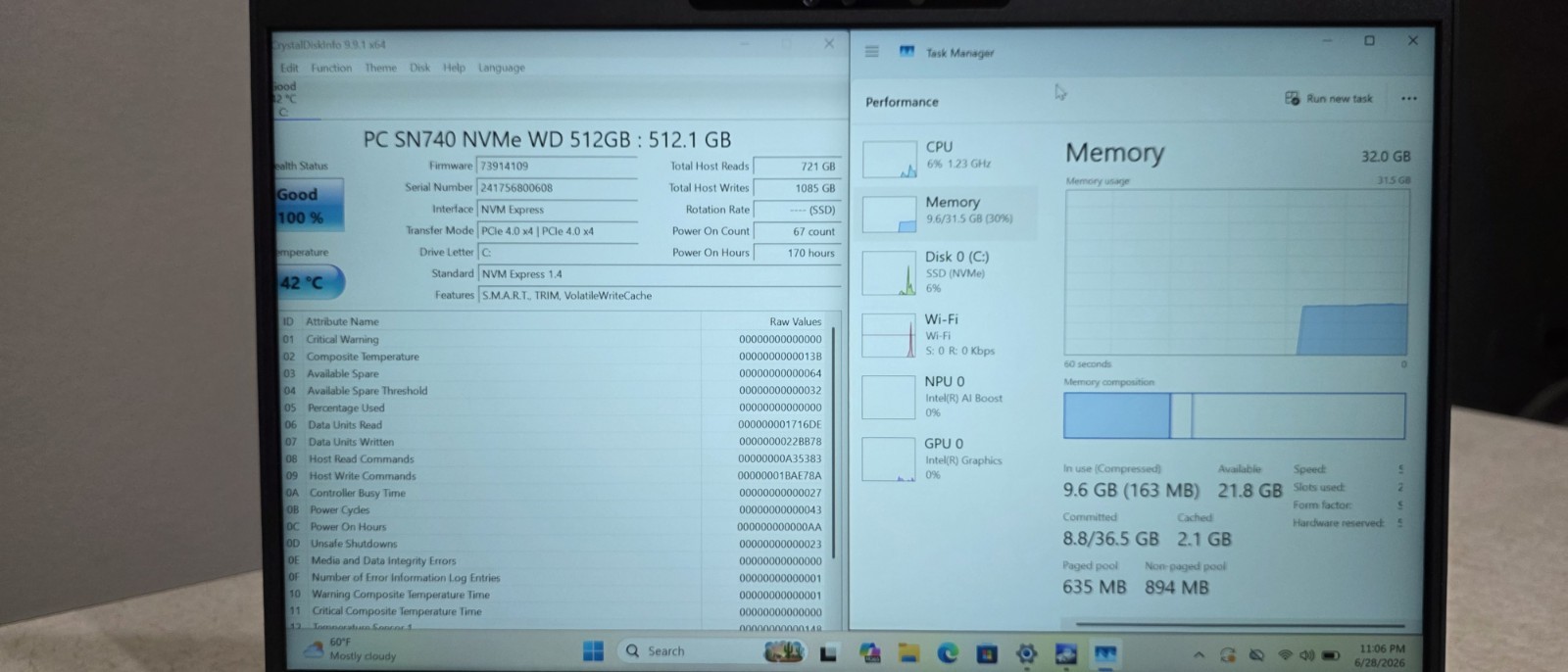Image resolution: width=1568 pixels, height=672 pixels.
Task: Open the Language menu in CrystalDiskInfo
Action: point(502,68)
